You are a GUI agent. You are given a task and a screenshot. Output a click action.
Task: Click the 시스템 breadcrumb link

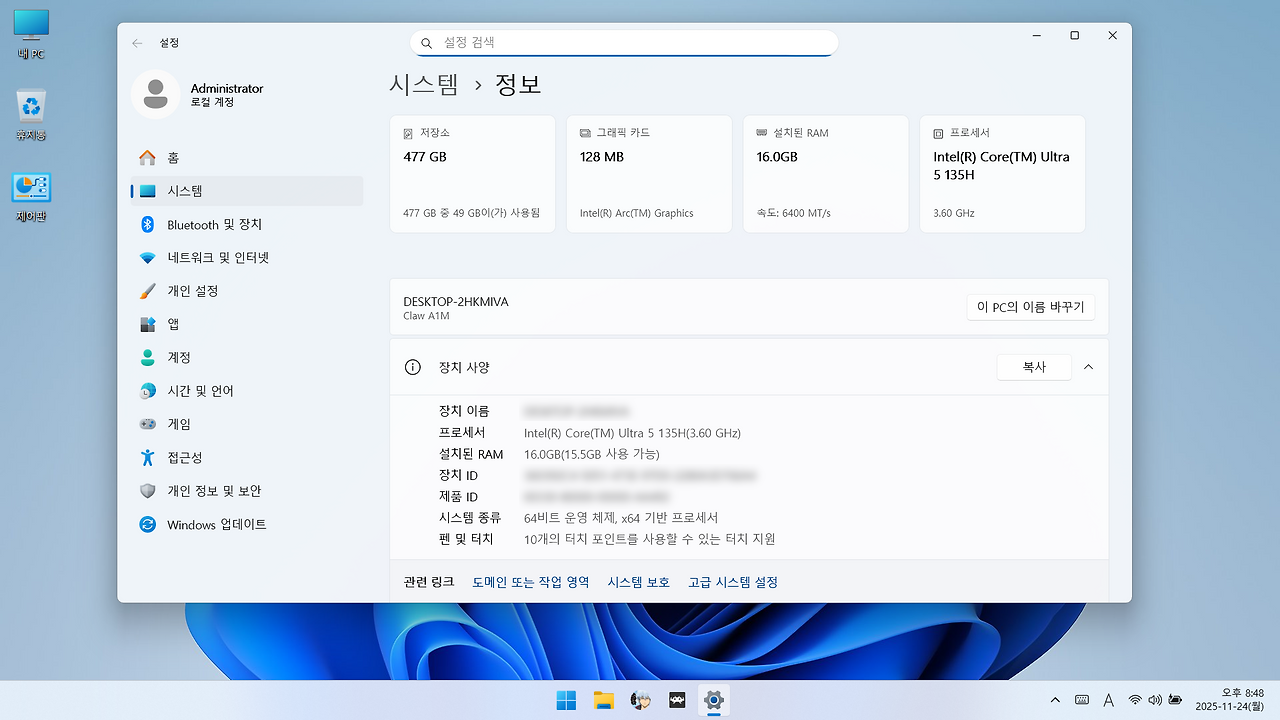click(424, 84)
